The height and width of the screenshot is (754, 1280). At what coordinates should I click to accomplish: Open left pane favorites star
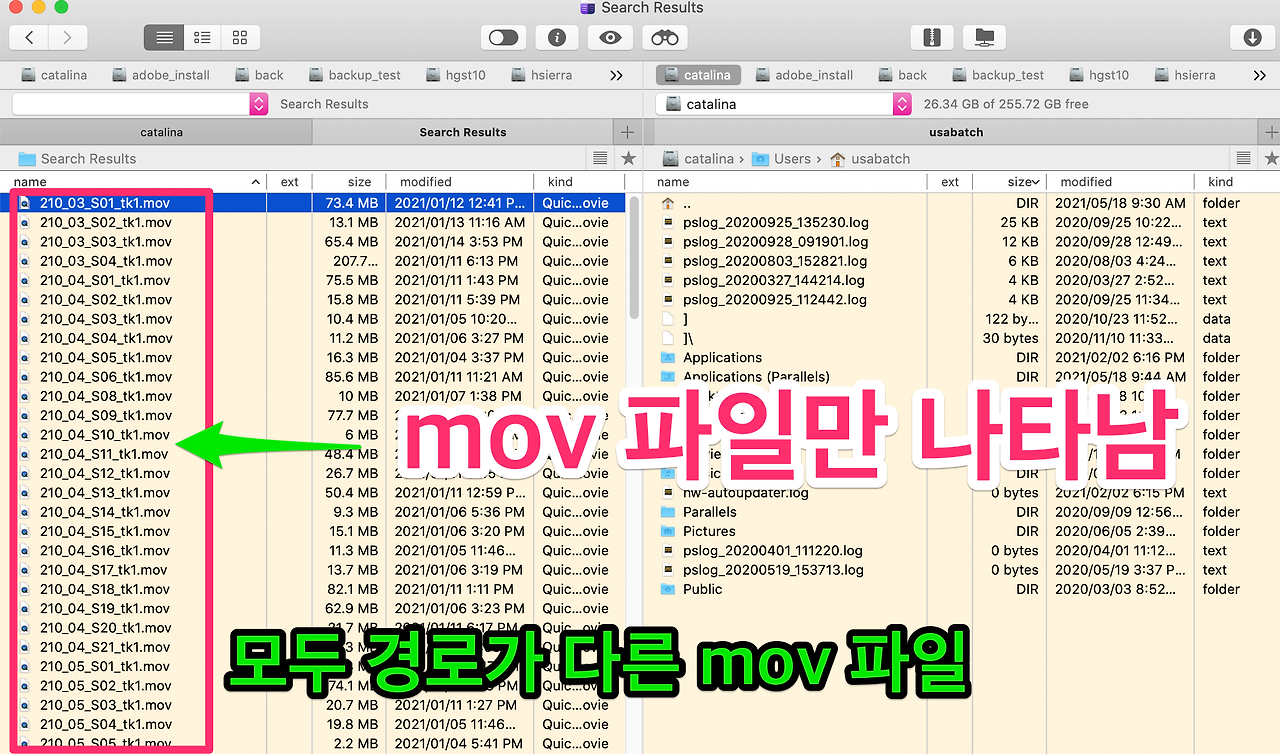click(x=628, y=158)
